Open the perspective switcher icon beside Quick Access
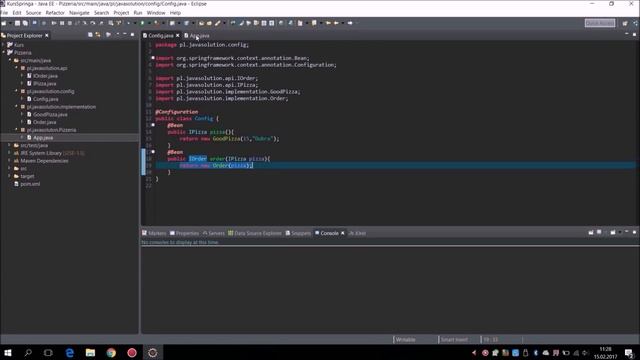 click(625, 23)
